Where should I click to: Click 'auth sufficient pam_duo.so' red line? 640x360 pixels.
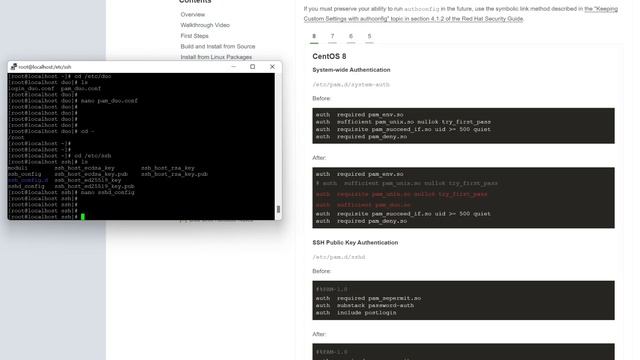pyautogui.click(x=363, y=205)
